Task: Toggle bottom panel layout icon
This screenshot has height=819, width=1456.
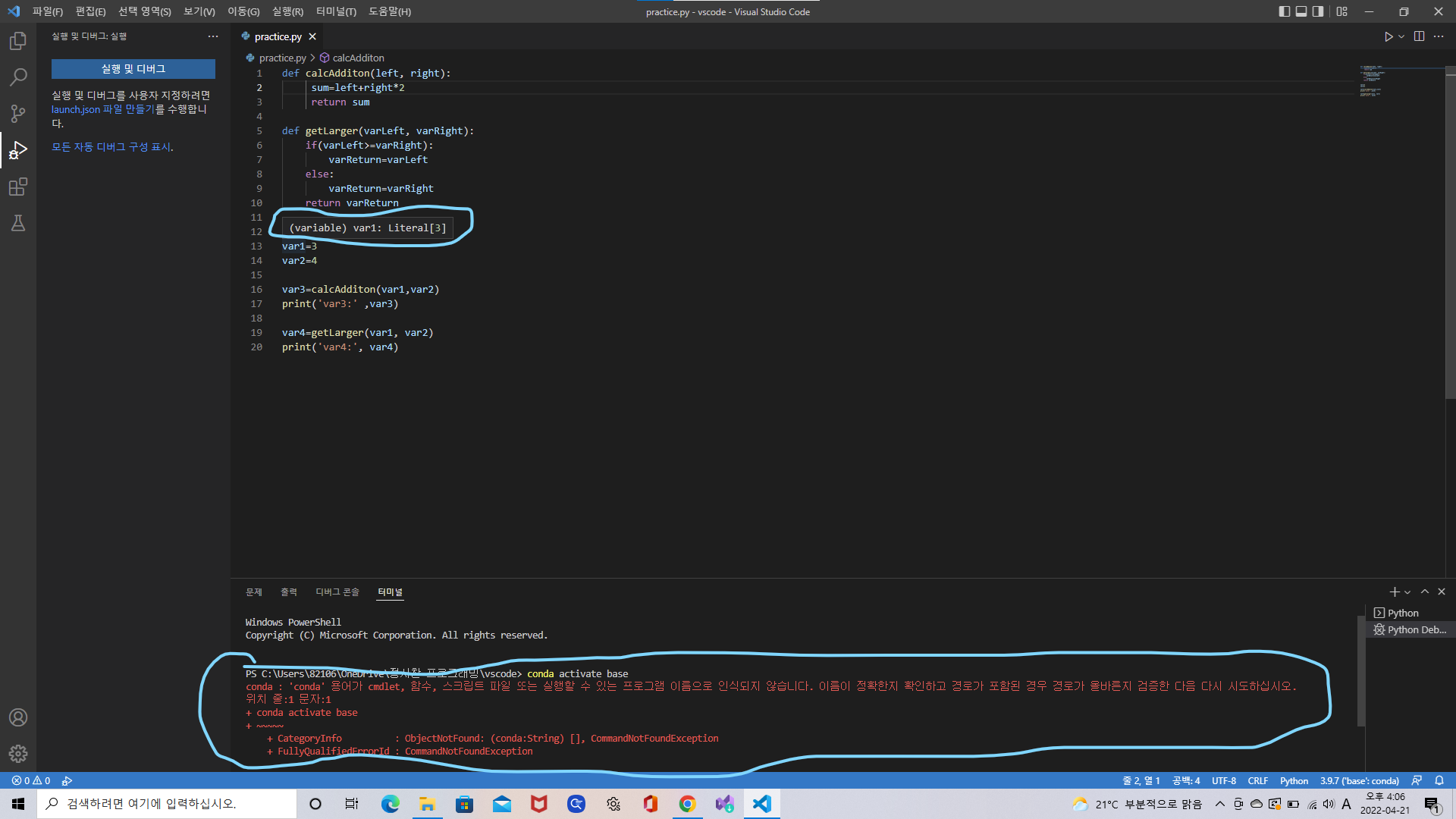Action: (x=1301, y=11)
